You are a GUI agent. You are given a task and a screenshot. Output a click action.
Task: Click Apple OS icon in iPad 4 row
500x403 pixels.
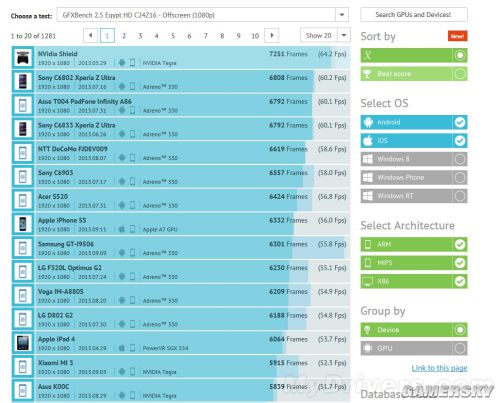pos(122,348)
